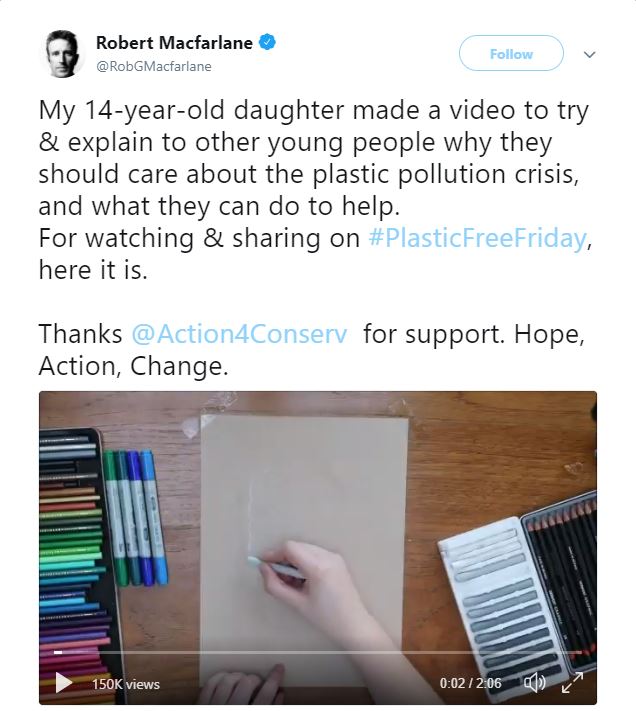Mute the video with the speaker icon
The width and height of the screenshot is (636, 711).
pyautogui.click(x=535, y=683)
